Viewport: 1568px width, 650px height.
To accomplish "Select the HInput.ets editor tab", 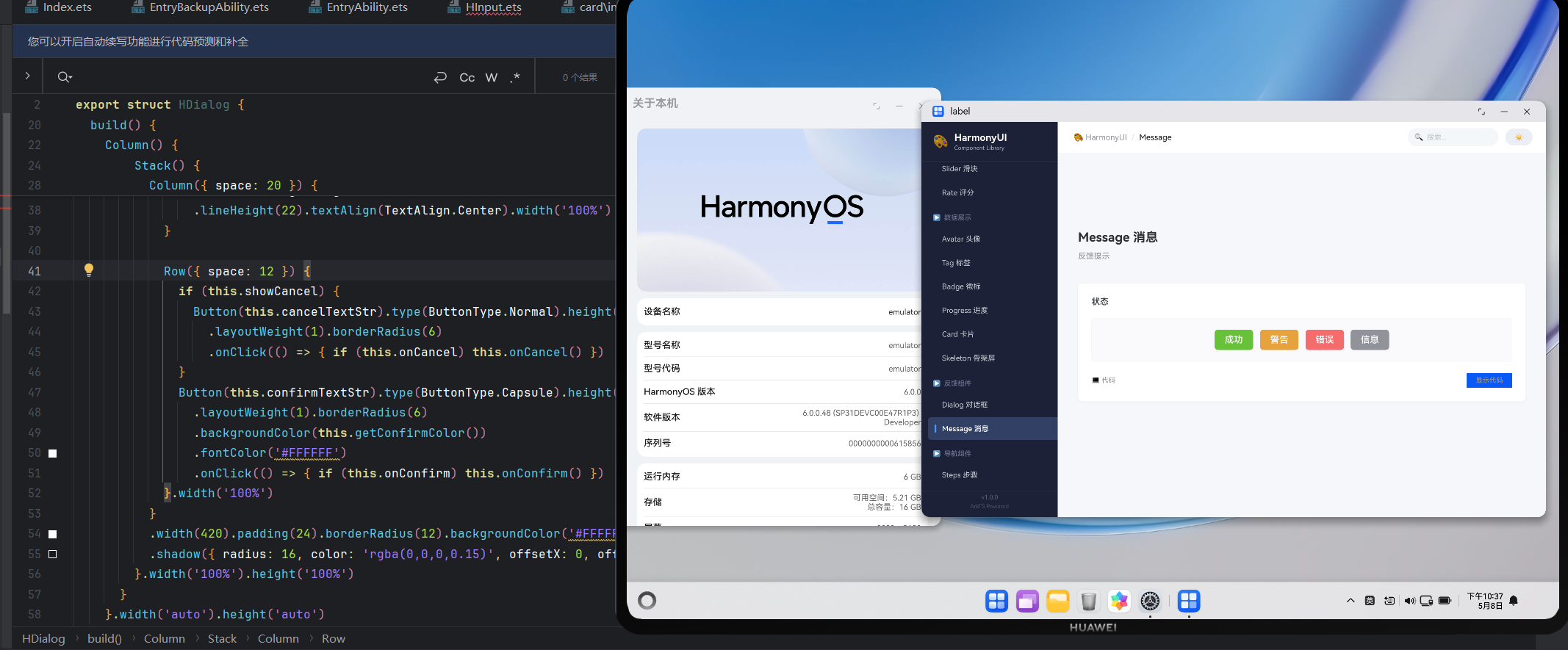I will point(484,7).
